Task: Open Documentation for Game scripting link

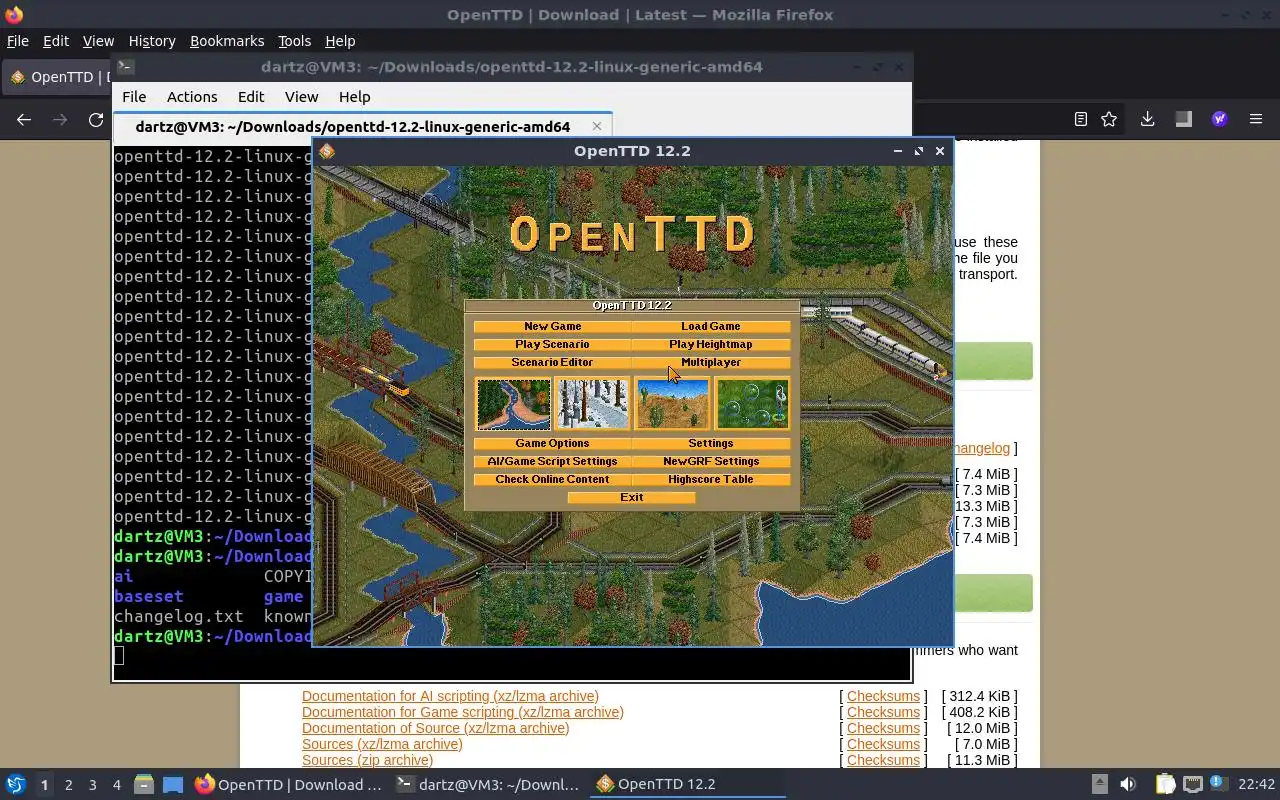Action: 463,712
